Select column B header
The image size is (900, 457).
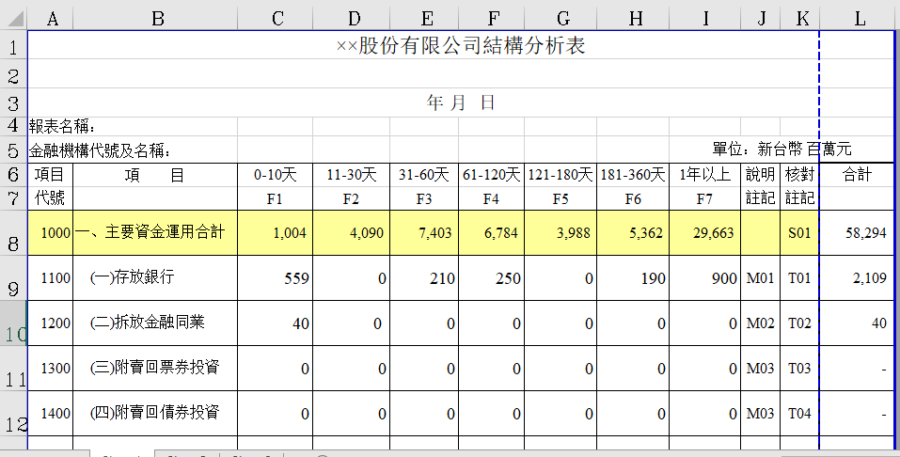(x=156, y=18)
